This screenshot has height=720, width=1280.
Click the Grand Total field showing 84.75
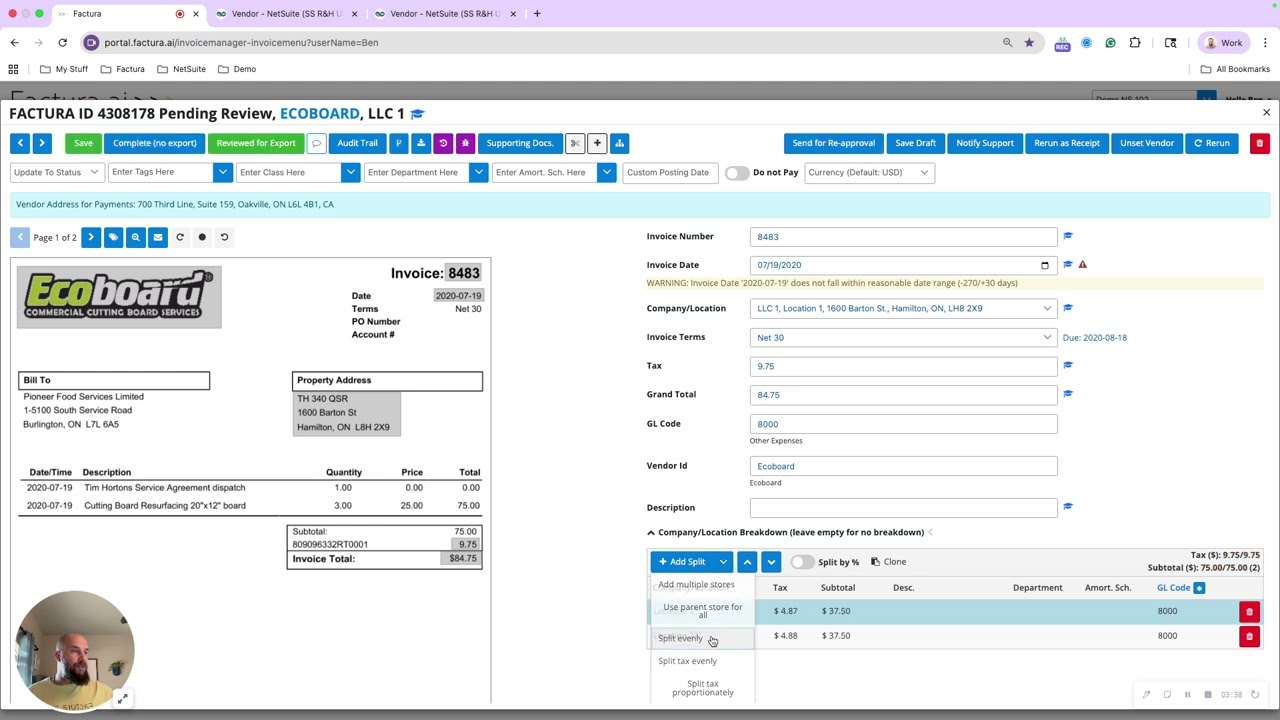[903, 395]
